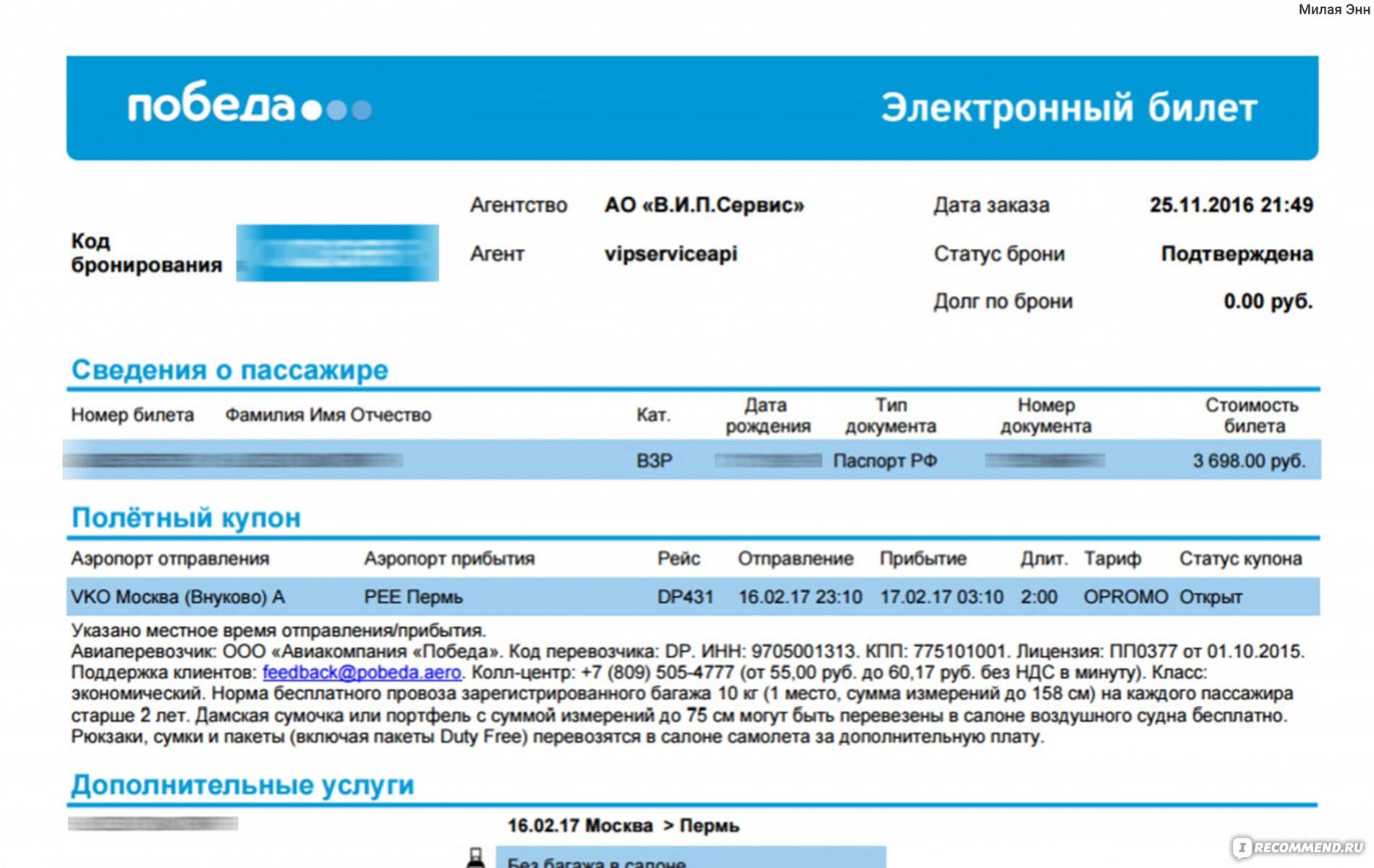Click booking status 'Подтверждена'
The height and width of the screenshot is (868, 1374).
coord(1237,254)
